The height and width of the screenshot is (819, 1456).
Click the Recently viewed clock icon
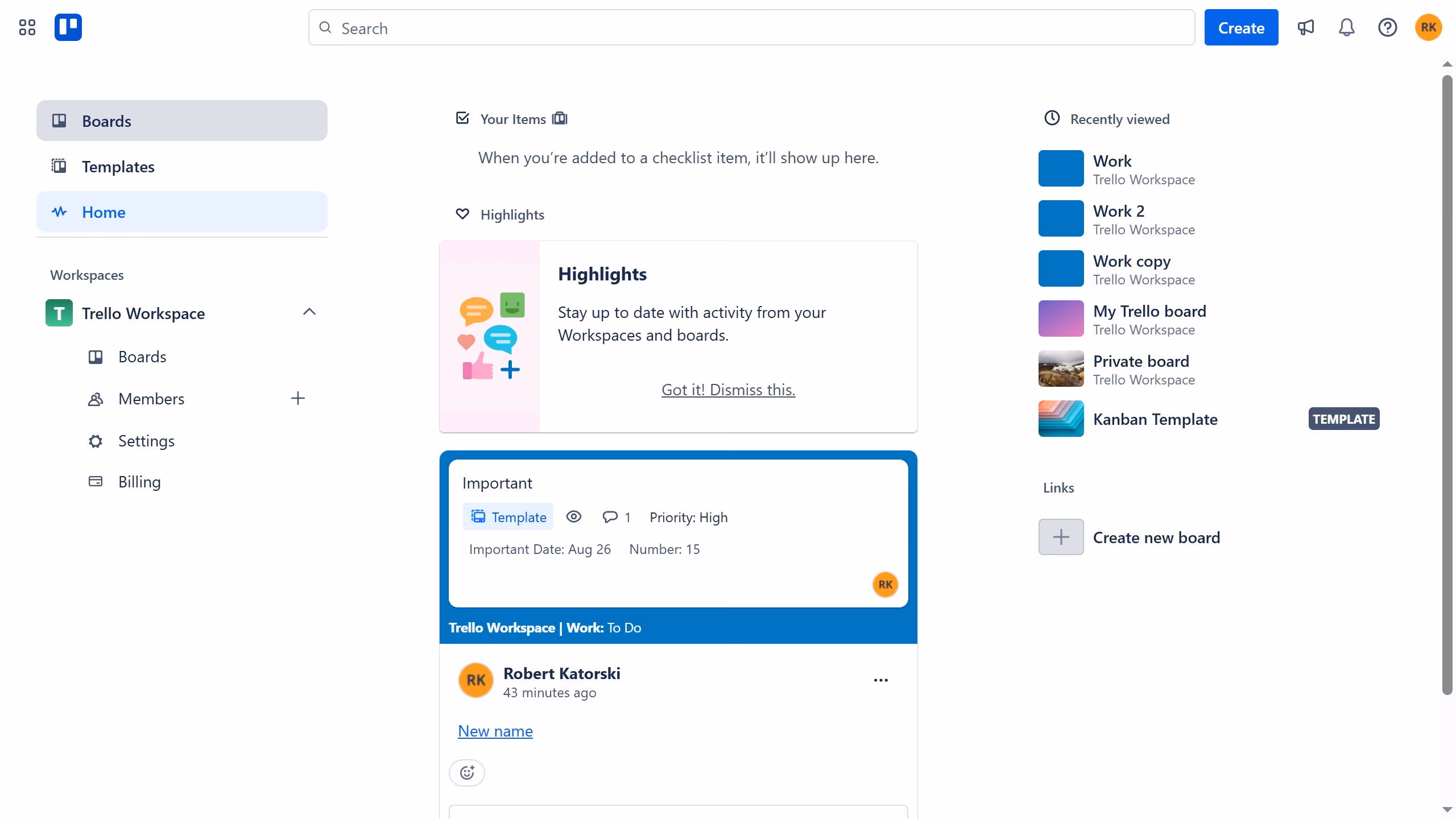tap(1052, 118)
